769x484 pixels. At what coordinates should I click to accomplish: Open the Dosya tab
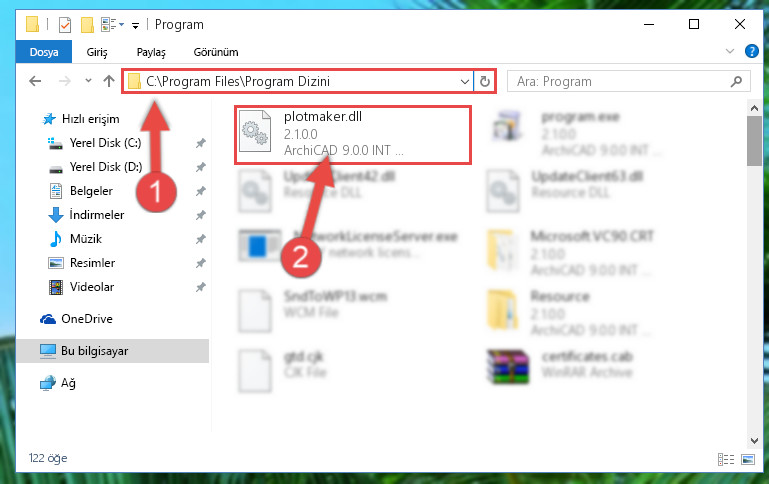coord(44,52)
